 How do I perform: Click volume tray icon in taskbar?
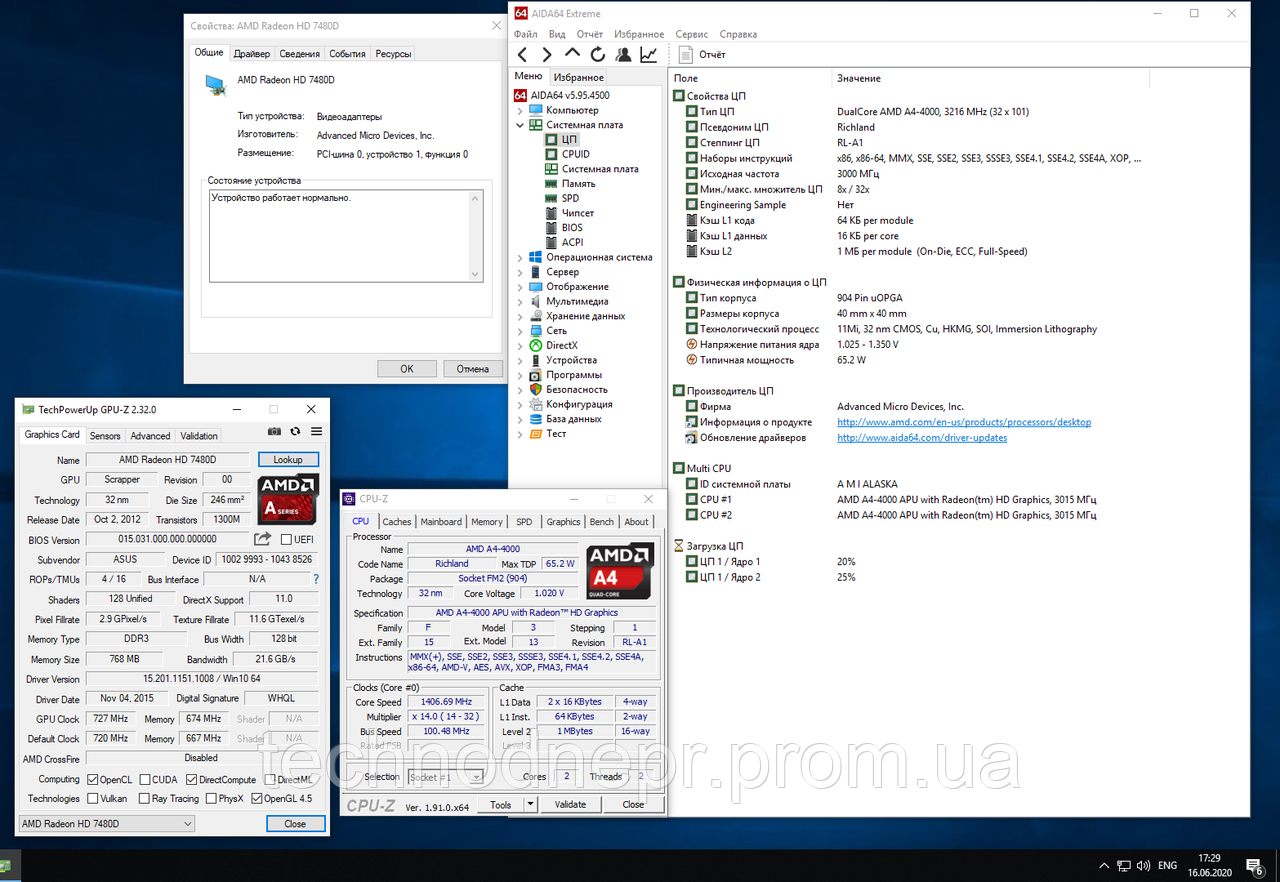click(x=1144, y=865)
